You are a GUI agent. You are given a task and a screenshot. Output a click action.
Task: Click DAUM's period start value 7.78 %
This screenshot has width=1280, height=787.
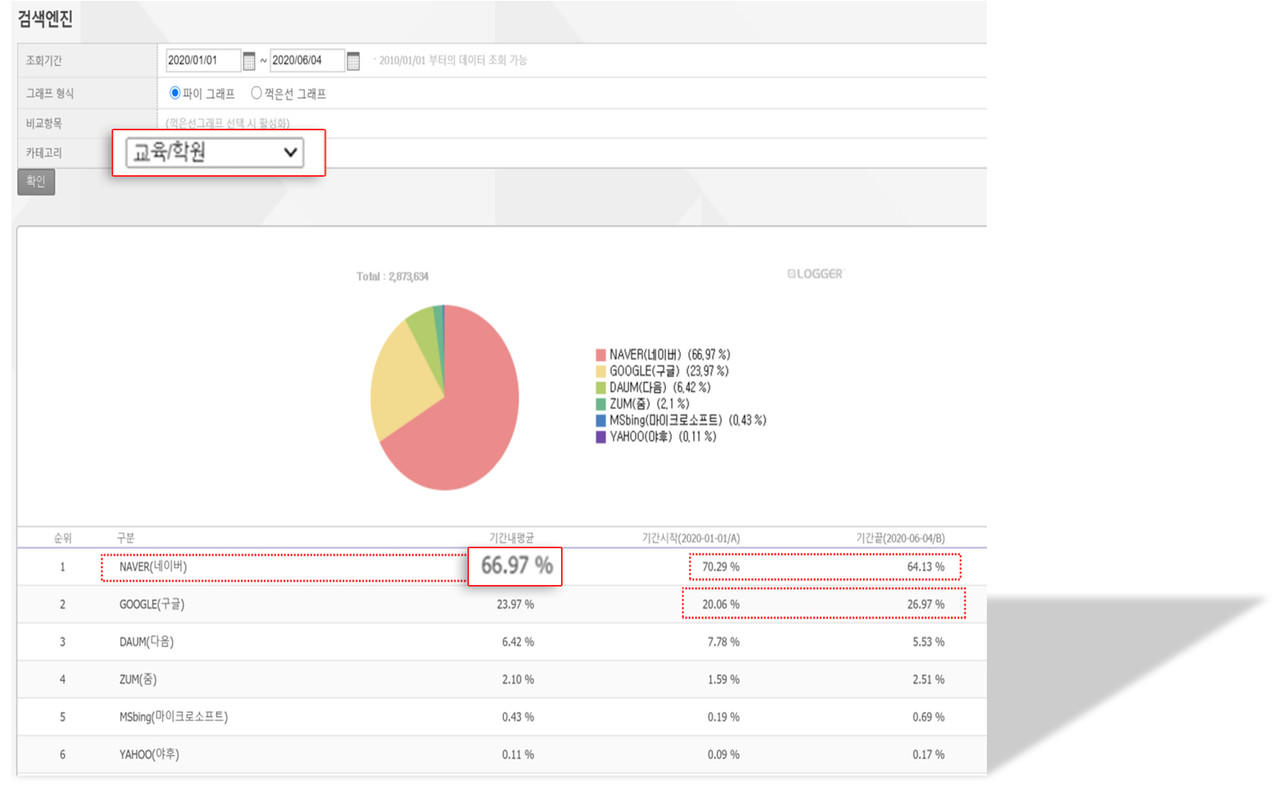click(723, 642)
